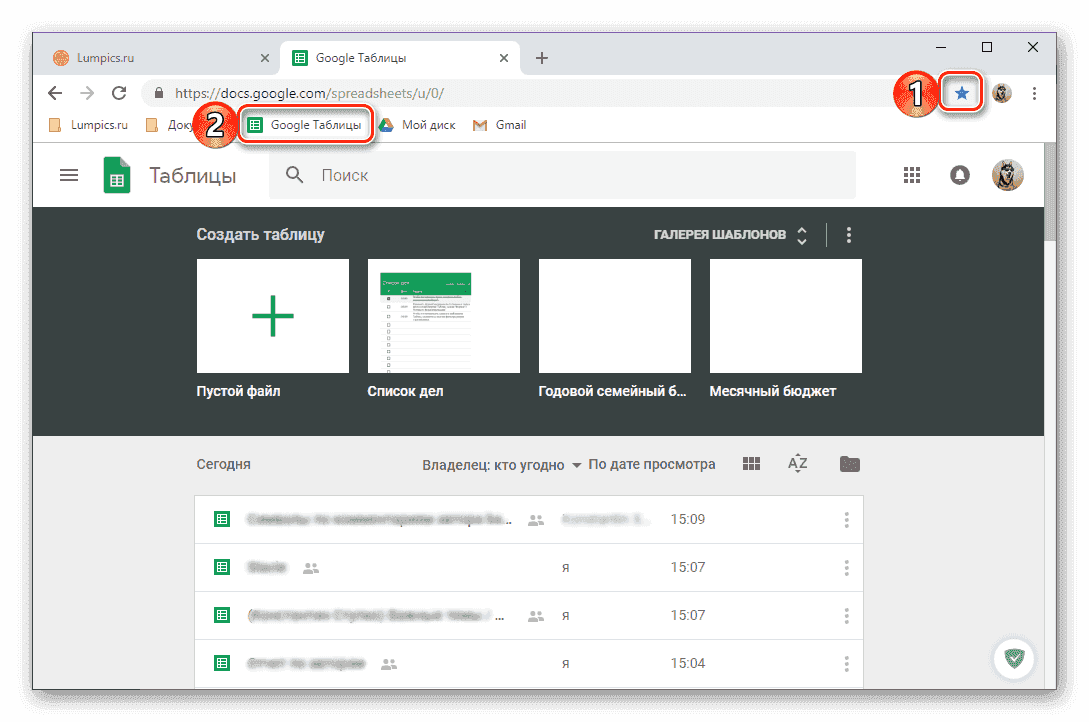Toggle the bookmark star in the address bar
1089x722 pixels.
click(x=961, y=92)
